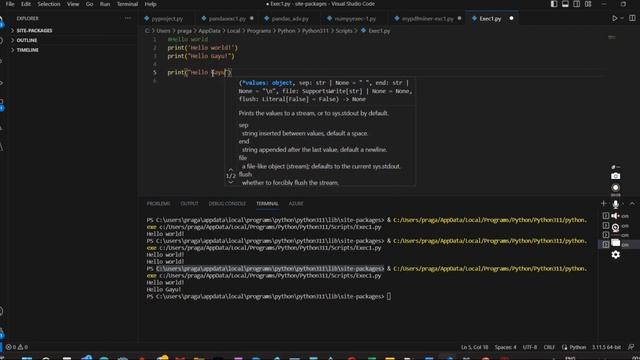Run Python file with play button
Image resolution: width=640 pixels, height=360 pixels.
[614, 18]
